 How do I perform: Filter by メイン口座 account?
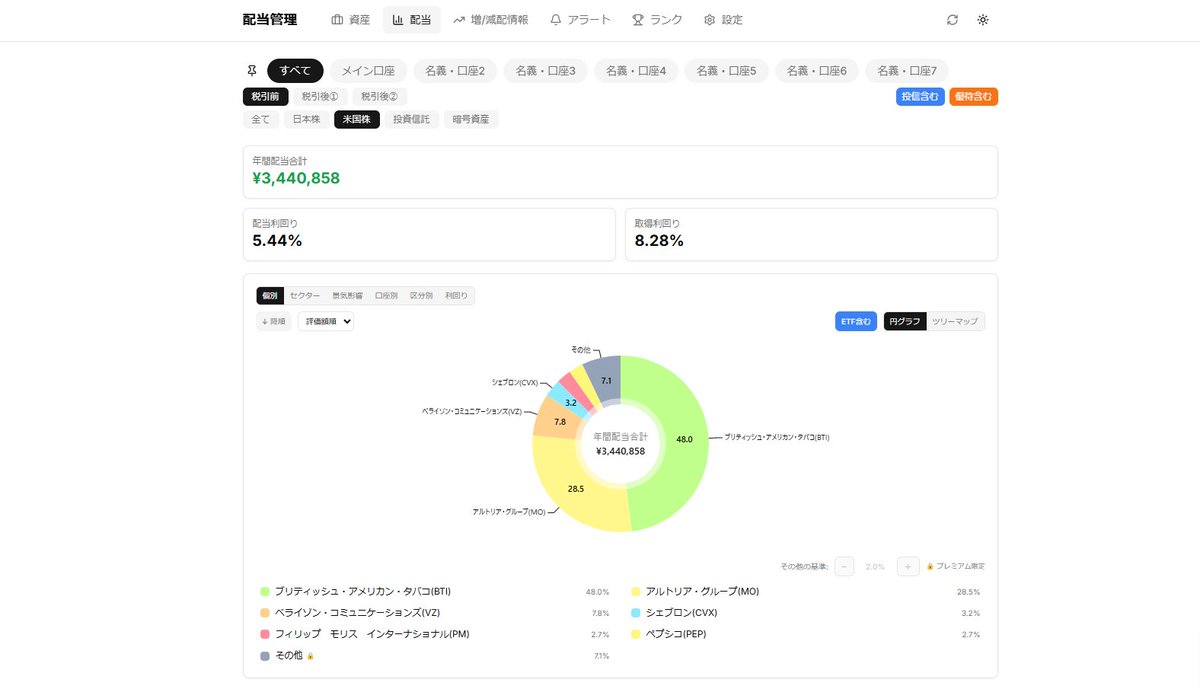pos(368,71)
